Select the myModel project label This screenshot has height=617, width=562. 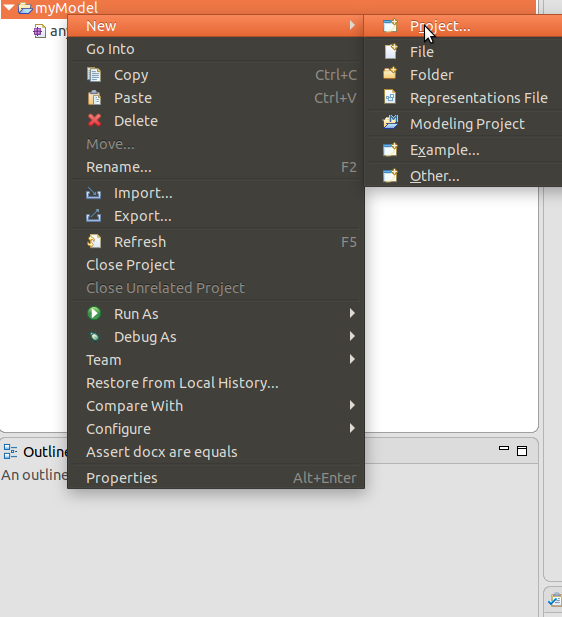tap(67, 8)
